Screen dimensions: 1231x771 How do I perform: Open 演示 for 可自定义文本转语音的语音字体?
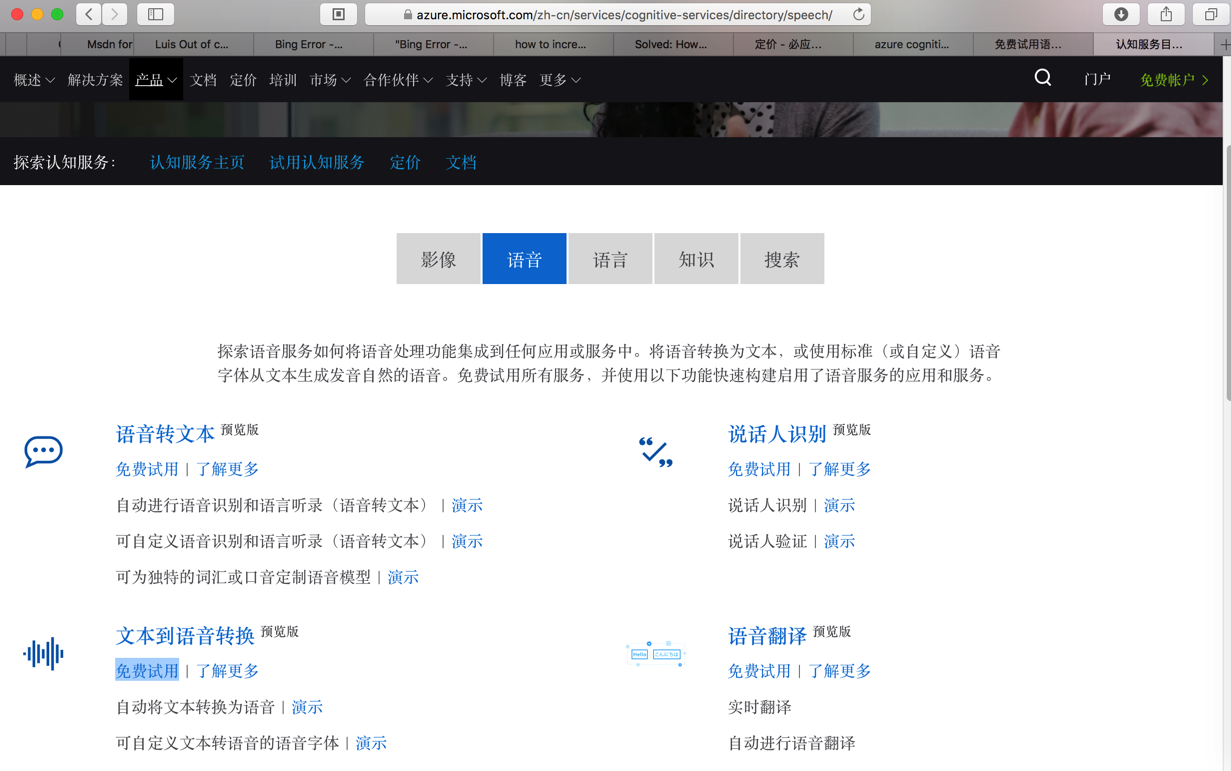(x=371, y=743)
